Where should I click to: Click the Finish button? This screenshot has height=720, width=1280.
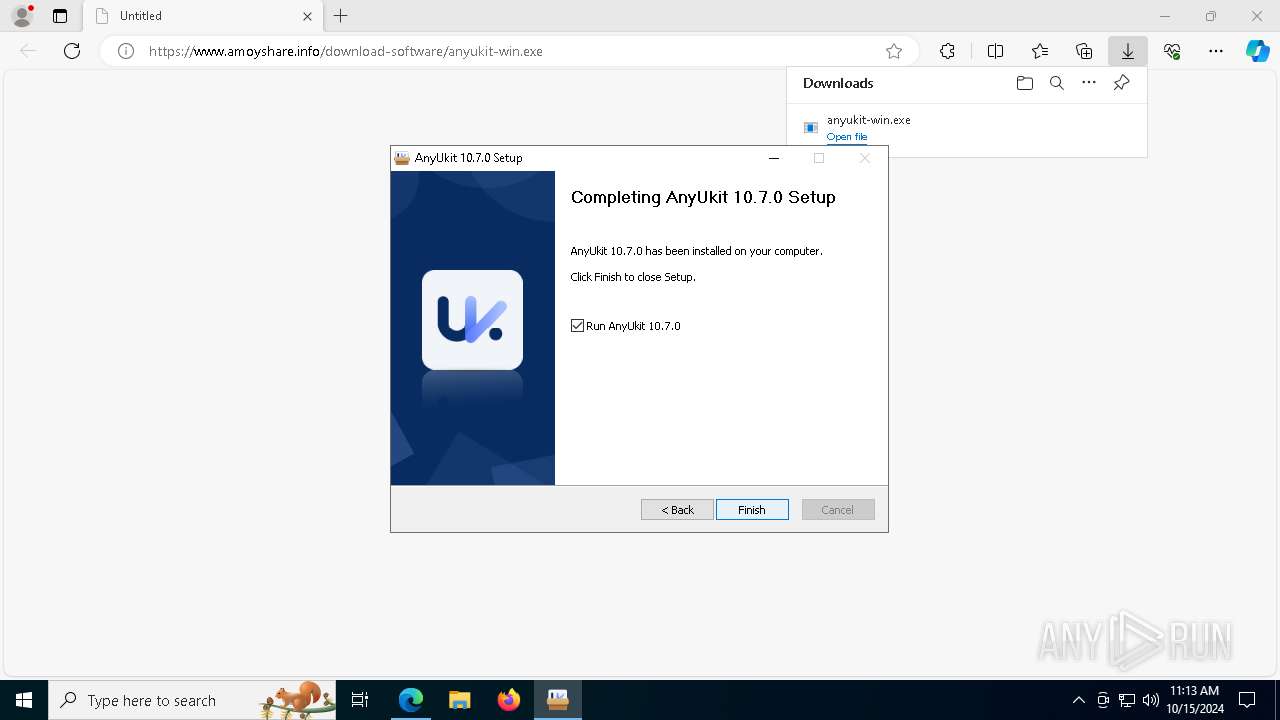coord(752,510)
